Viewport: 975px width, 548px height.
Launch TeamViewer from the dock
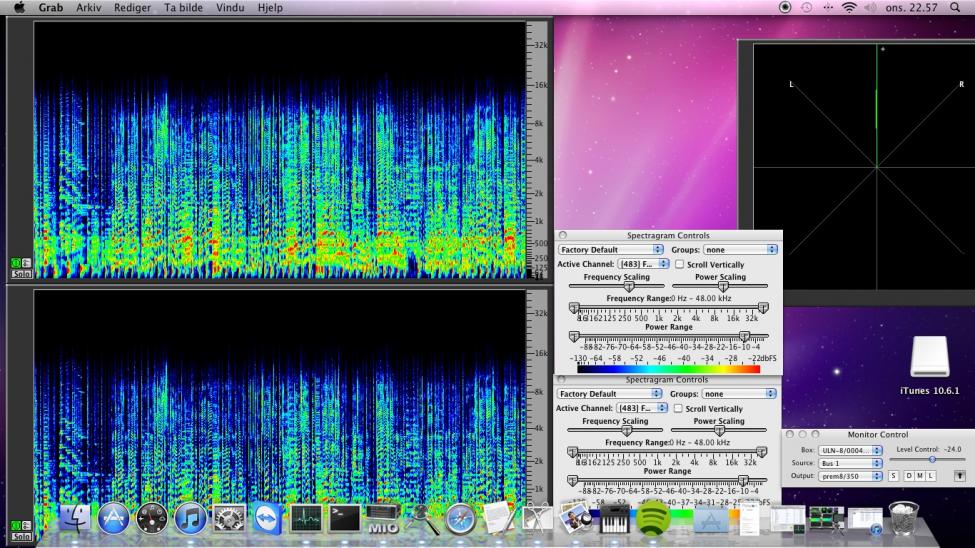pyautogui.click(x=267, y=519)
